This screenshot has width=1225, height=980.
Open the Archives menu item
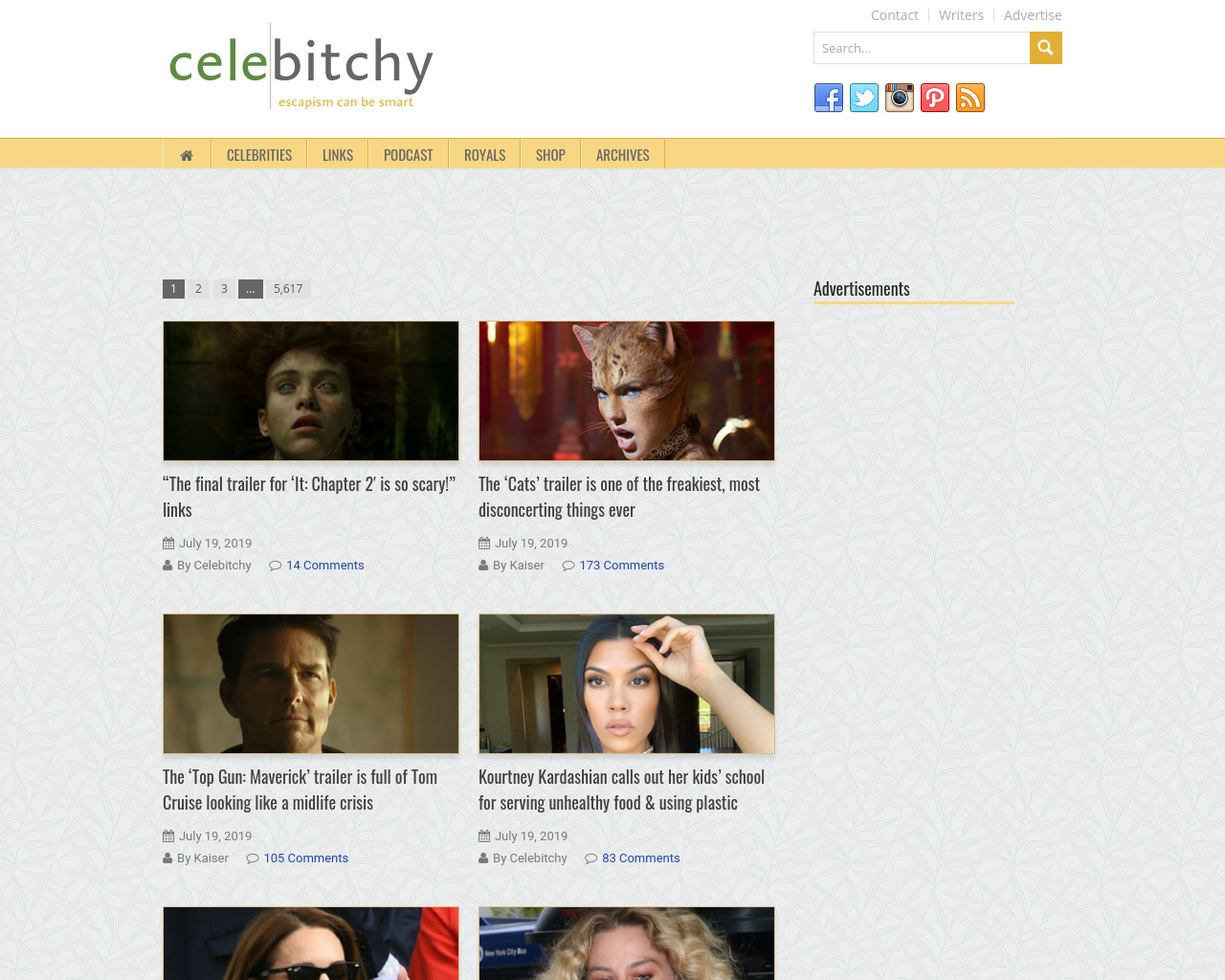(623, 155)
